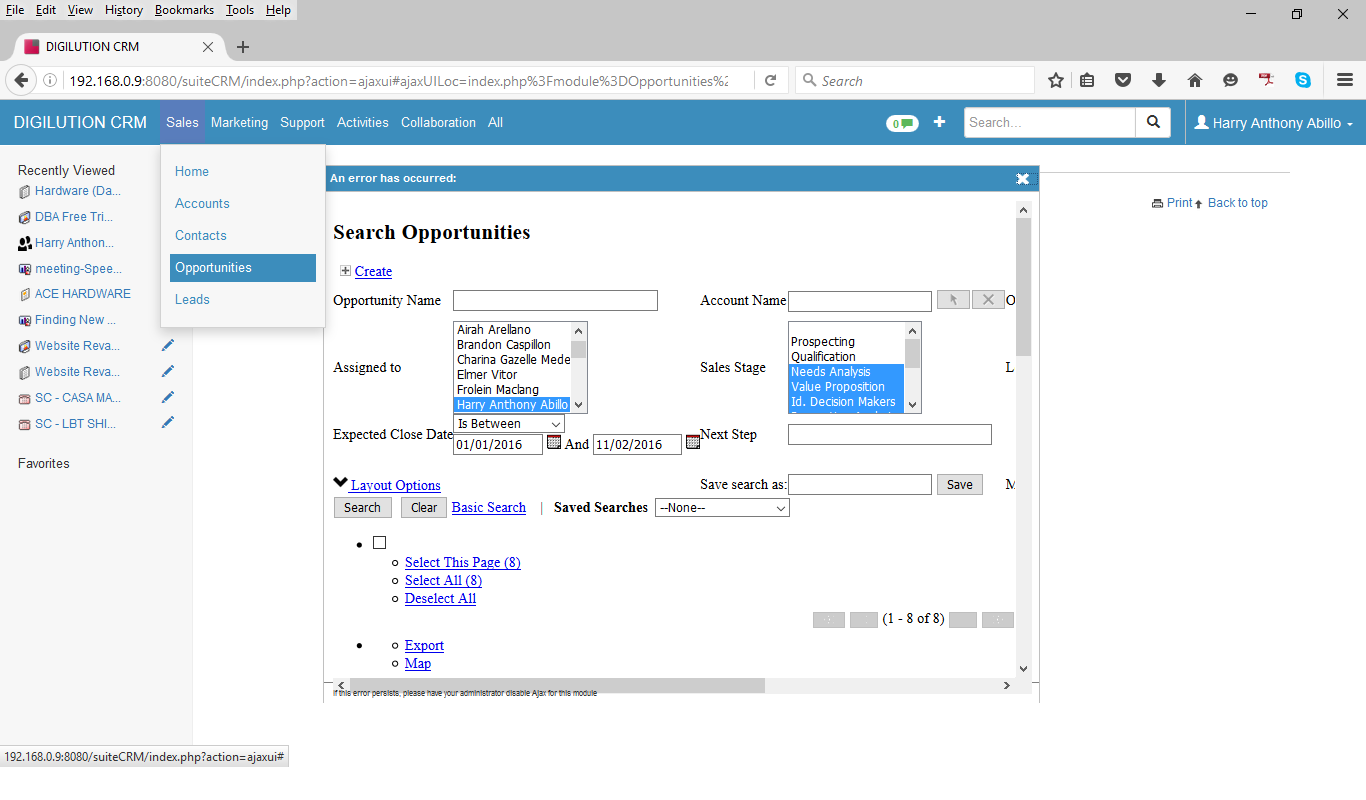Viewport: 1366px width, 800px height.
Task: Open the browser Bookmarks menu
Action: coord(184,10)
